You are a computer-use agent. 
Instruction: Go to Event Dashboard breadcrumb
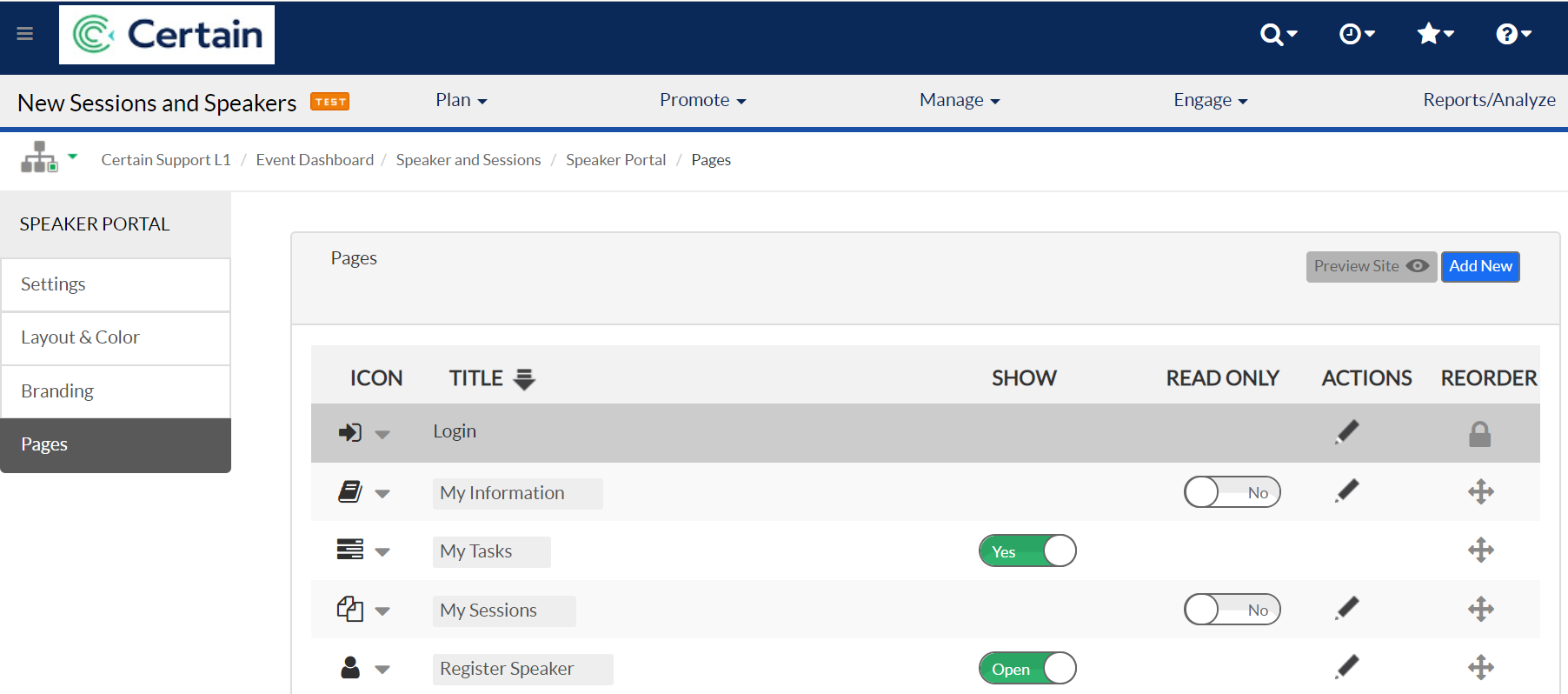coord(315,160)
